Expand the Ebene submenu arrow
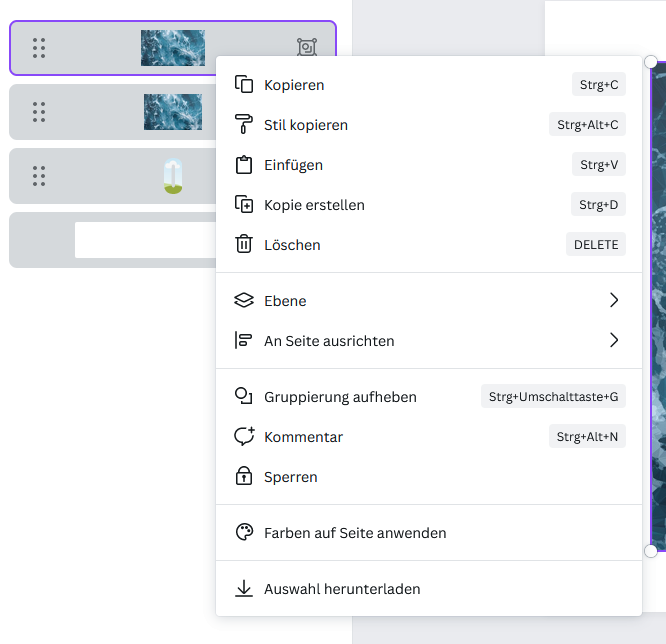This screenshot has width=666, height=644. (614, 301)
